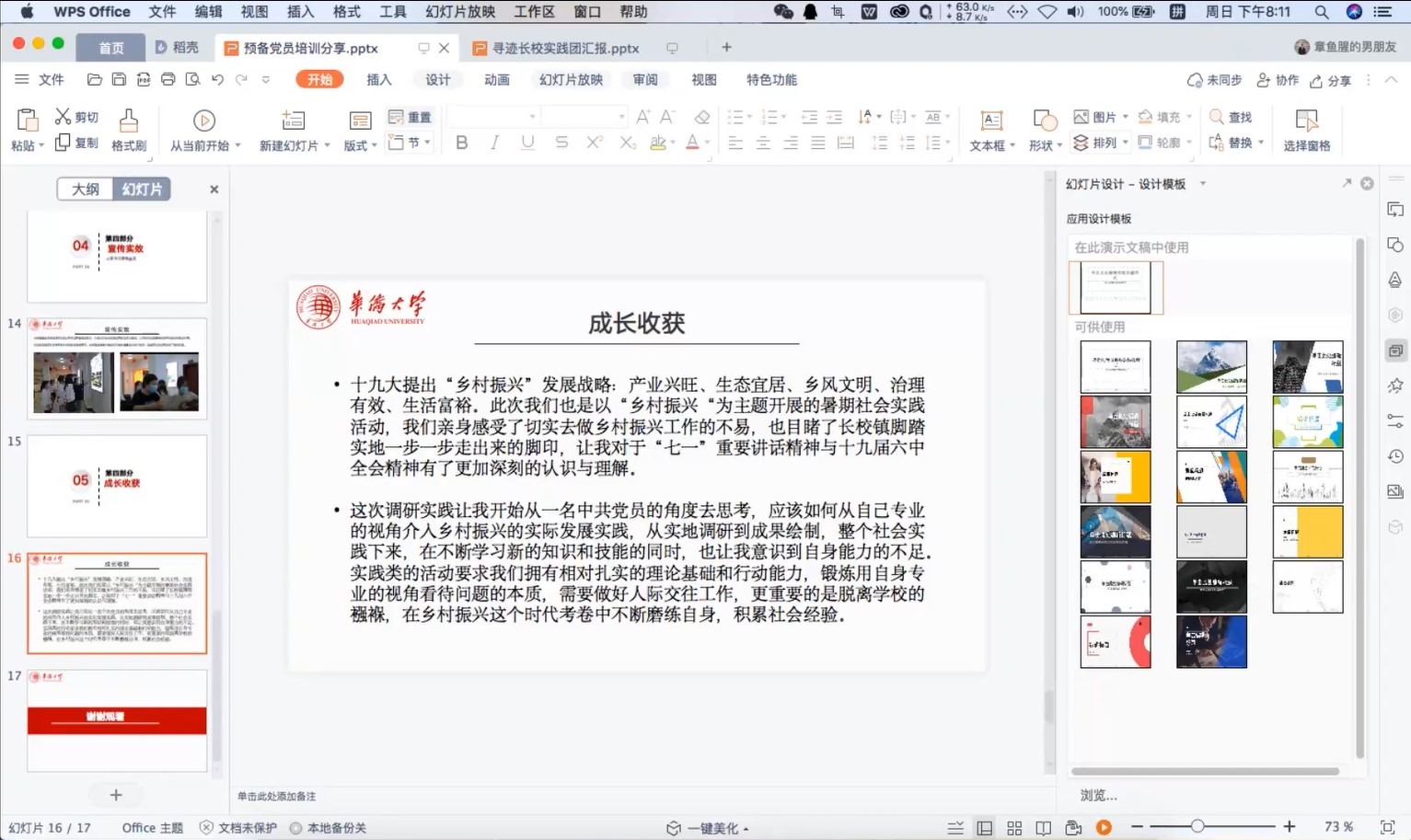Click the undo arrow icon
The height and width of the screenshot is (840, 1411).
click(x=217, y=80)
